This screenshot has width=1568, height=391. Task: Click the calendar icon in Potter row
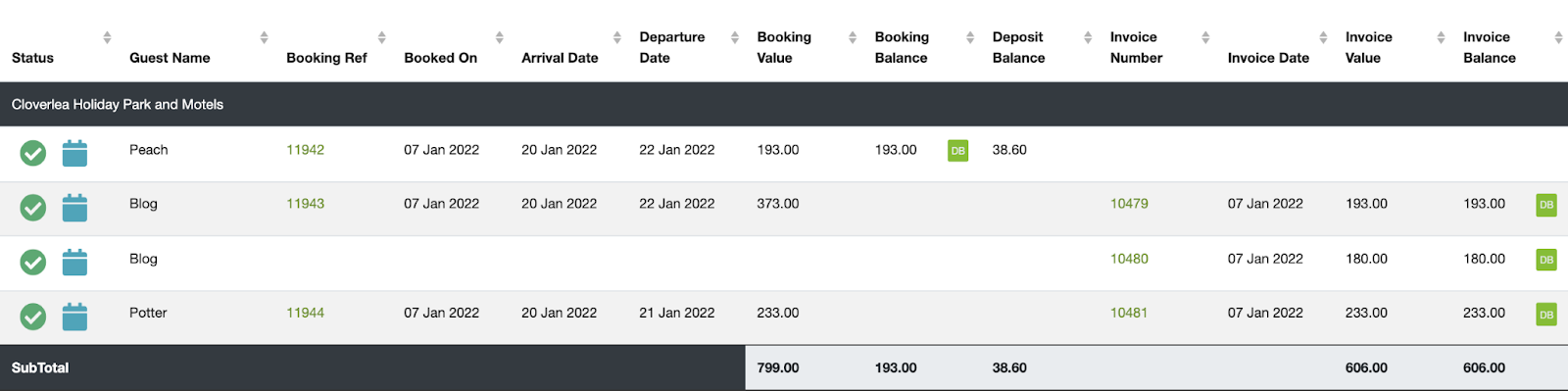tap(74, 317)
